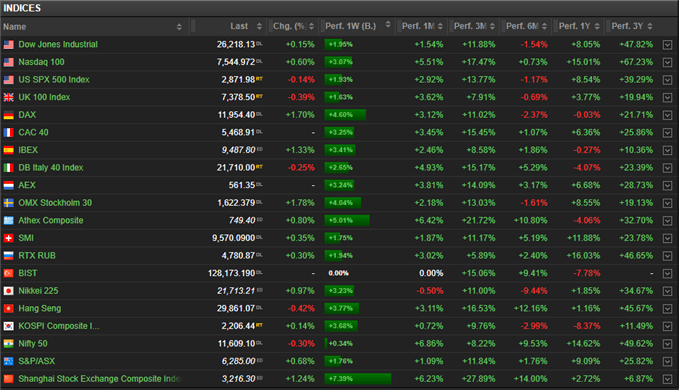The image size is (679, 390).
Task: Open the UK 100 Index link
Action: (x=44, y=97)
